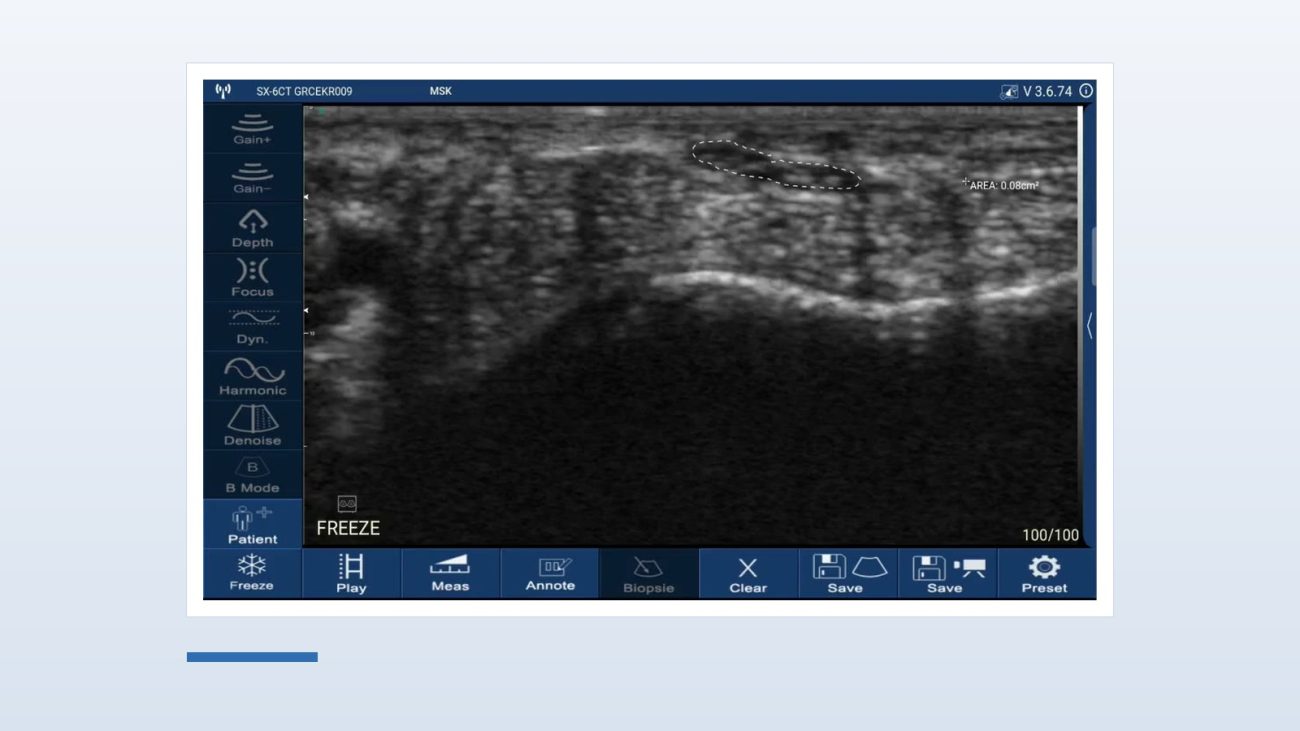Click the SX-6CT GRCEKR009 probe name
Image resolution: width=1300 pixels, height=731 pixels.
click(x=304, y=91)
